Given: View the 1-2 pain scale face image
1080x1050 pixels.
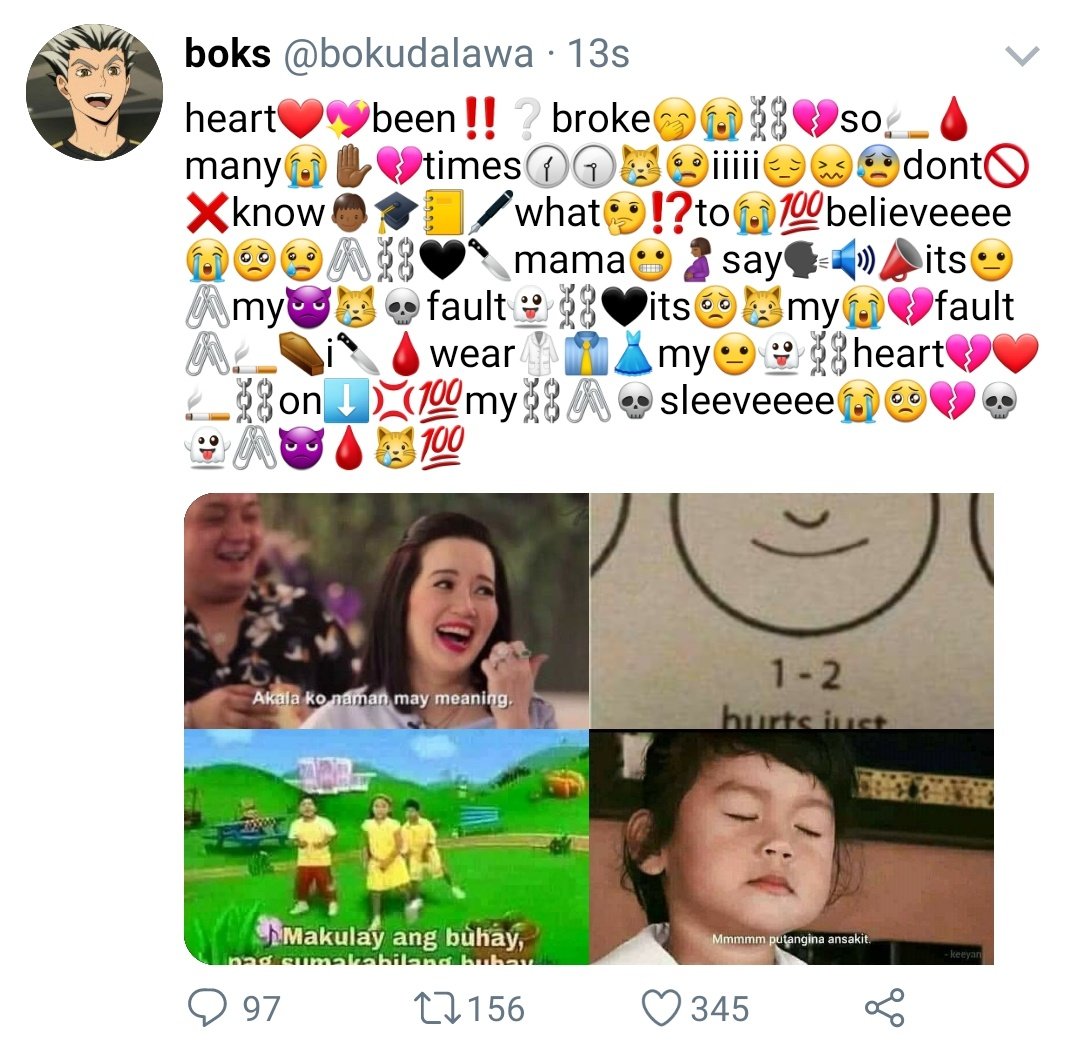Looking at the screenshot, I should [x=792, y=610].
